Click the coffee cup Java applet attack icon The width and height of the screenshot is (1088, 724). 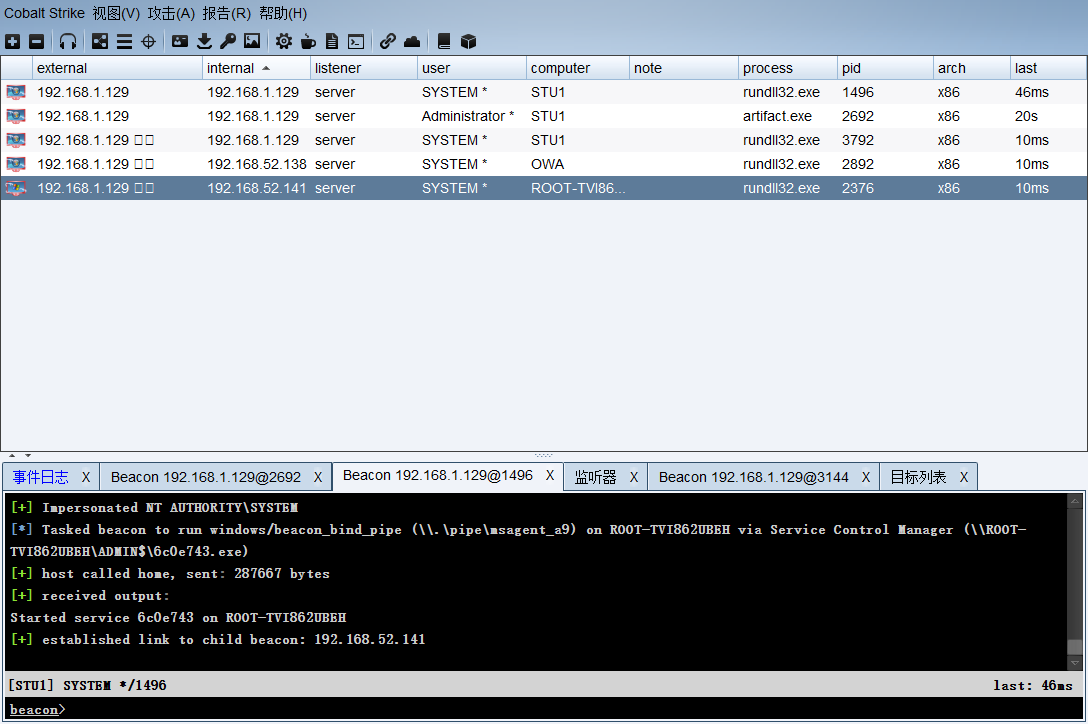[308, 42]
